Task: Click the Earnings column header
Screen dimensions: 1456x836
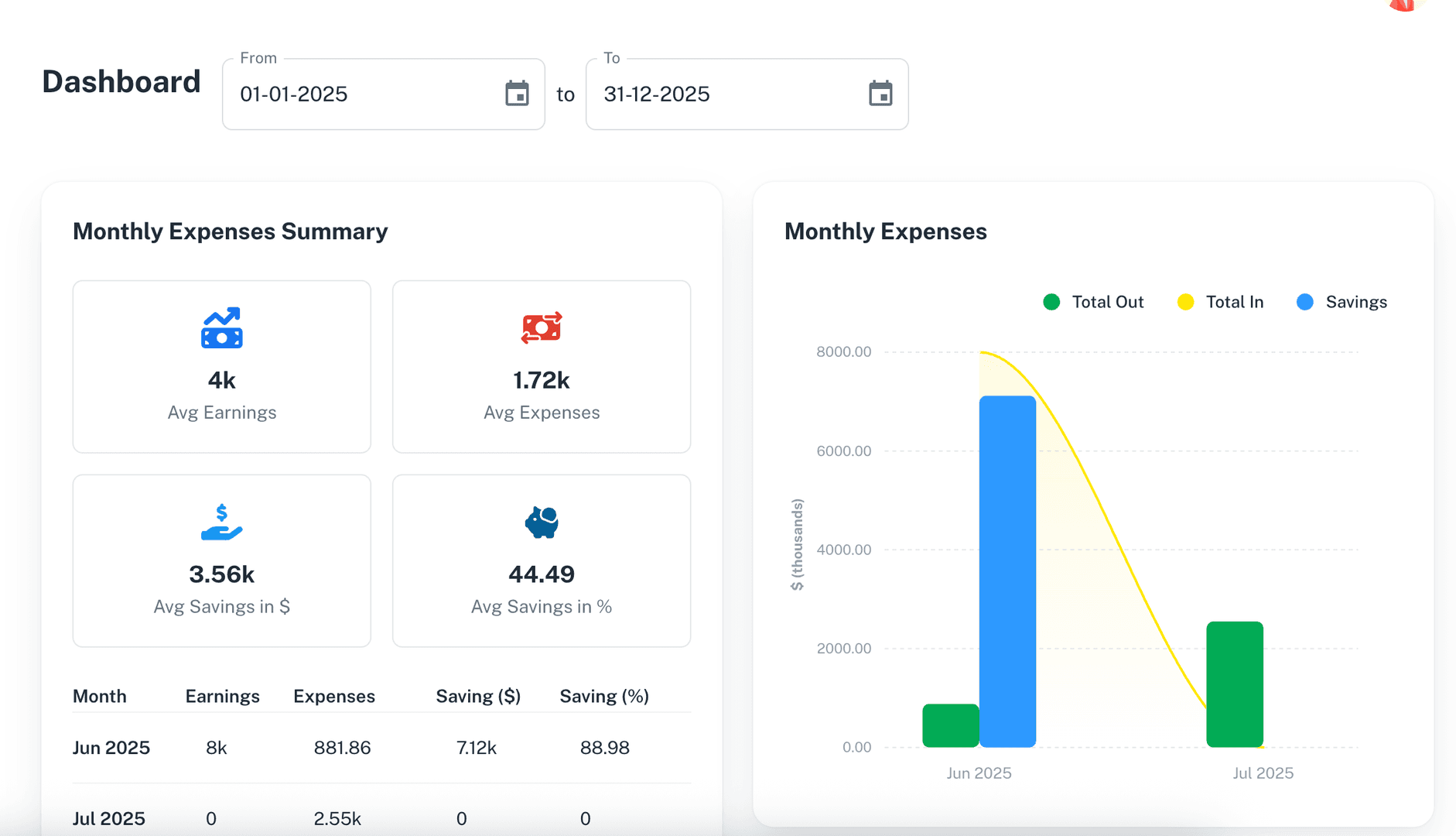Action: click(223, 696)
